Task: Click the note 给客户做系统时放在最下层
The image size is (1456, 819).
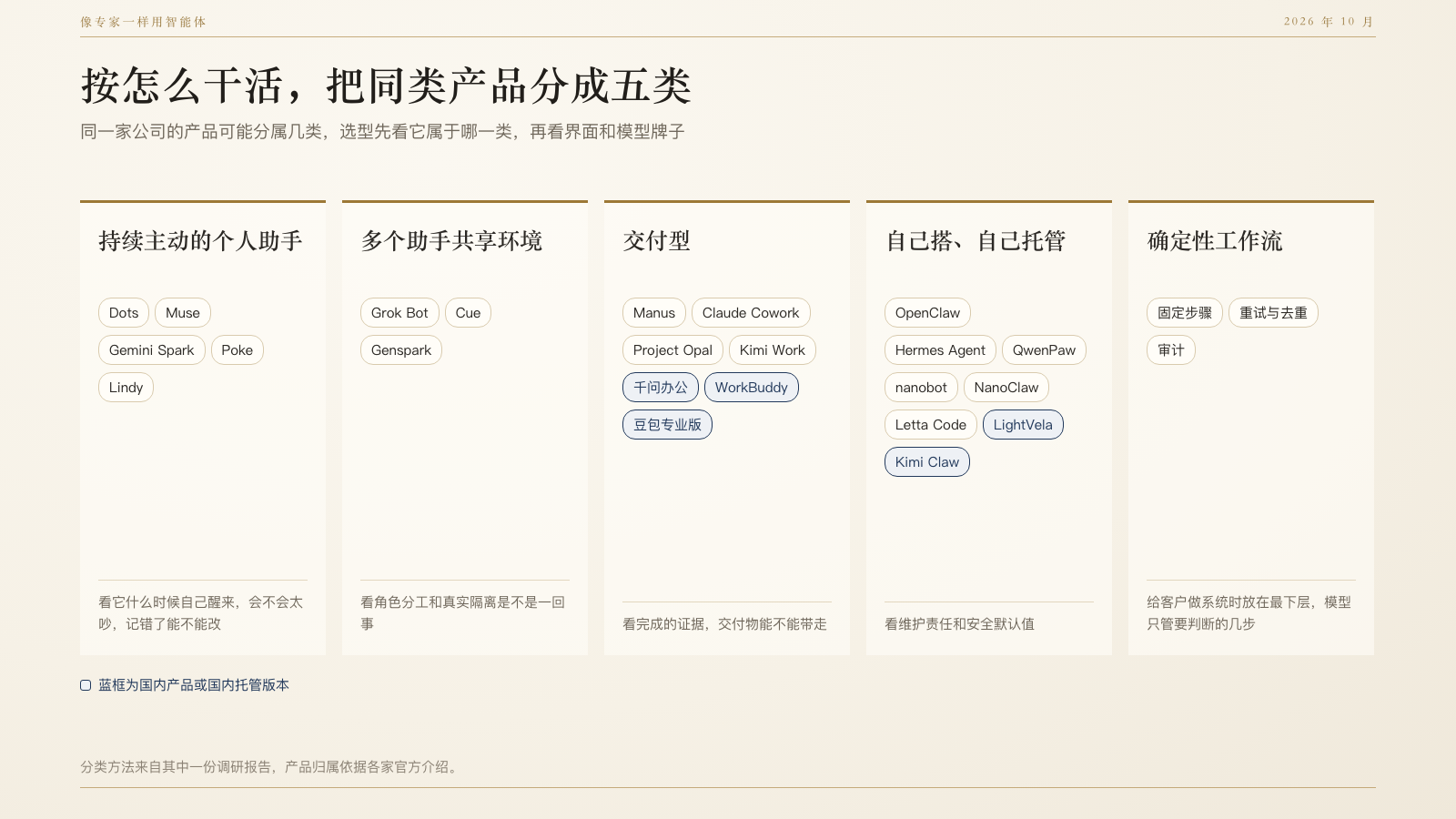Action: [1249, 613]
